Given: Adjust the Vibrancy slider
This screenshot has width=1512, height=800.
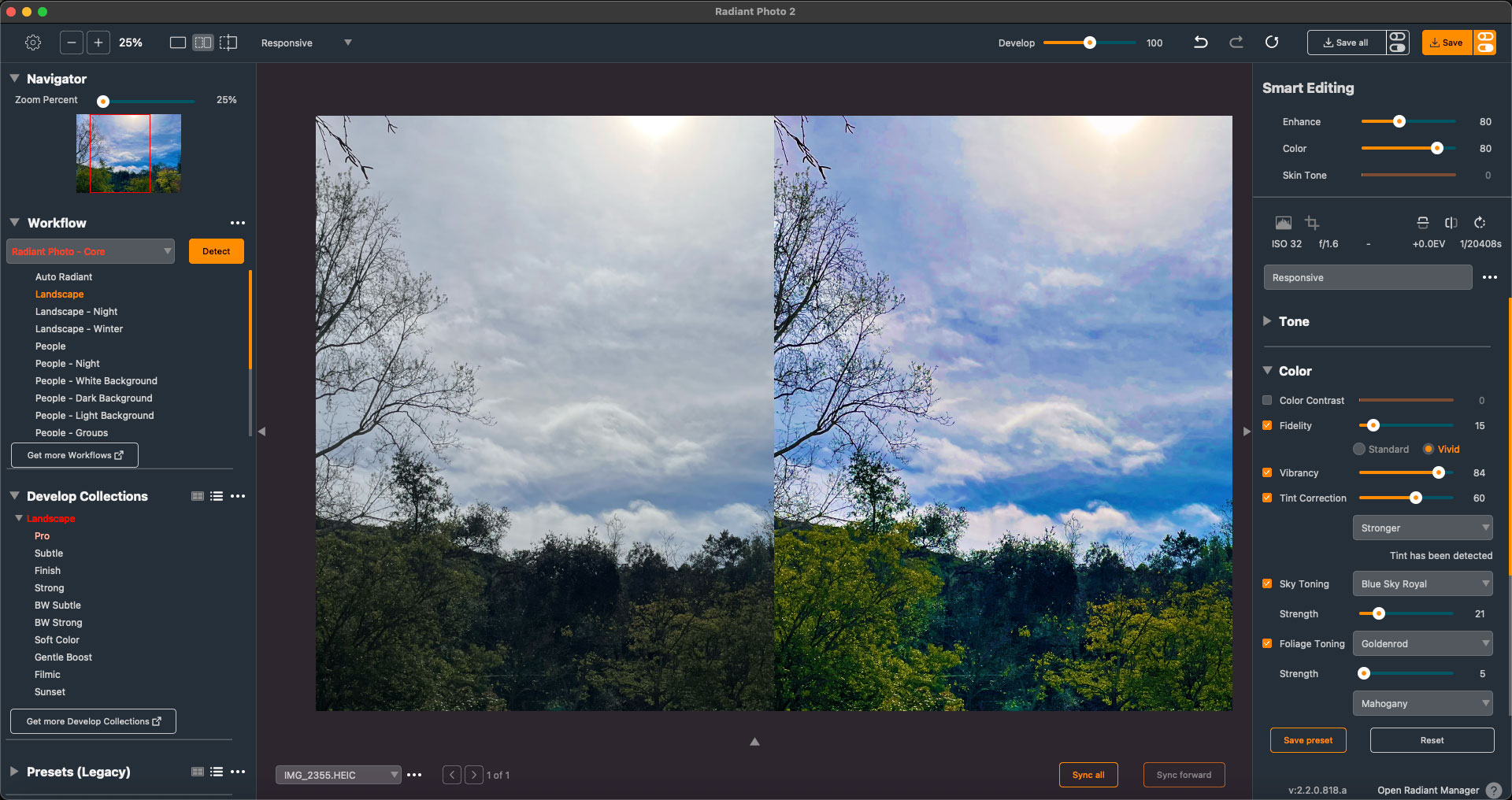Looking at the screenshot, I should pyautogui.click(x=1438, y=472).
